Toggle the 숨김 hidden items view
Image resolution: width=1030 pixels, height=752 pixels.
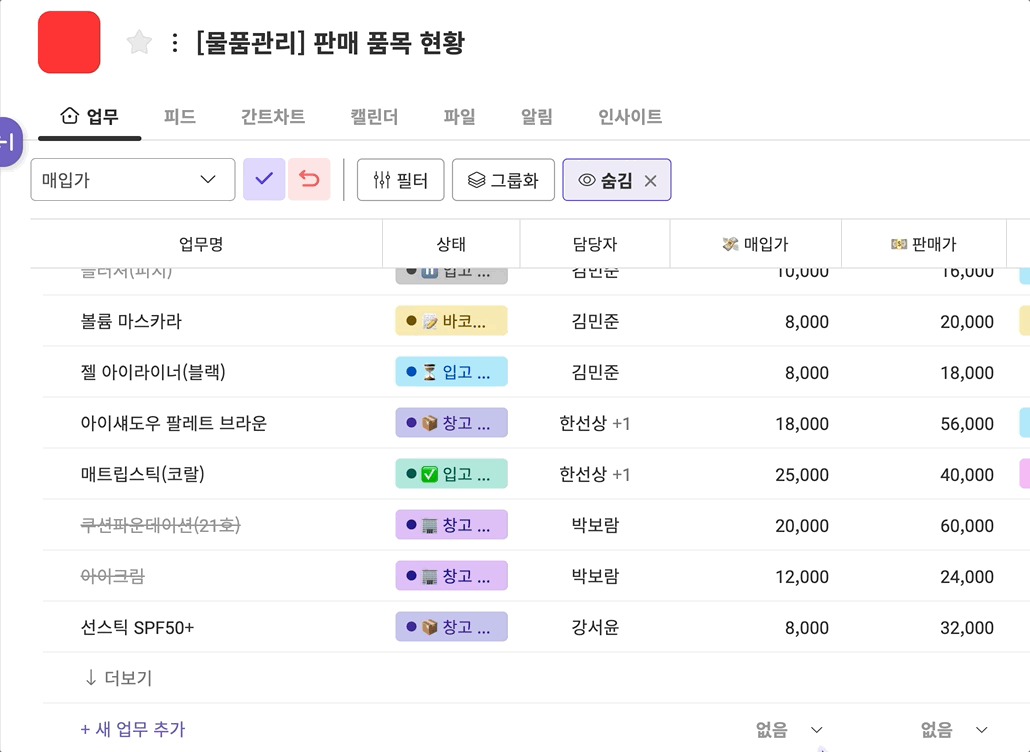[x=606, y=180]
